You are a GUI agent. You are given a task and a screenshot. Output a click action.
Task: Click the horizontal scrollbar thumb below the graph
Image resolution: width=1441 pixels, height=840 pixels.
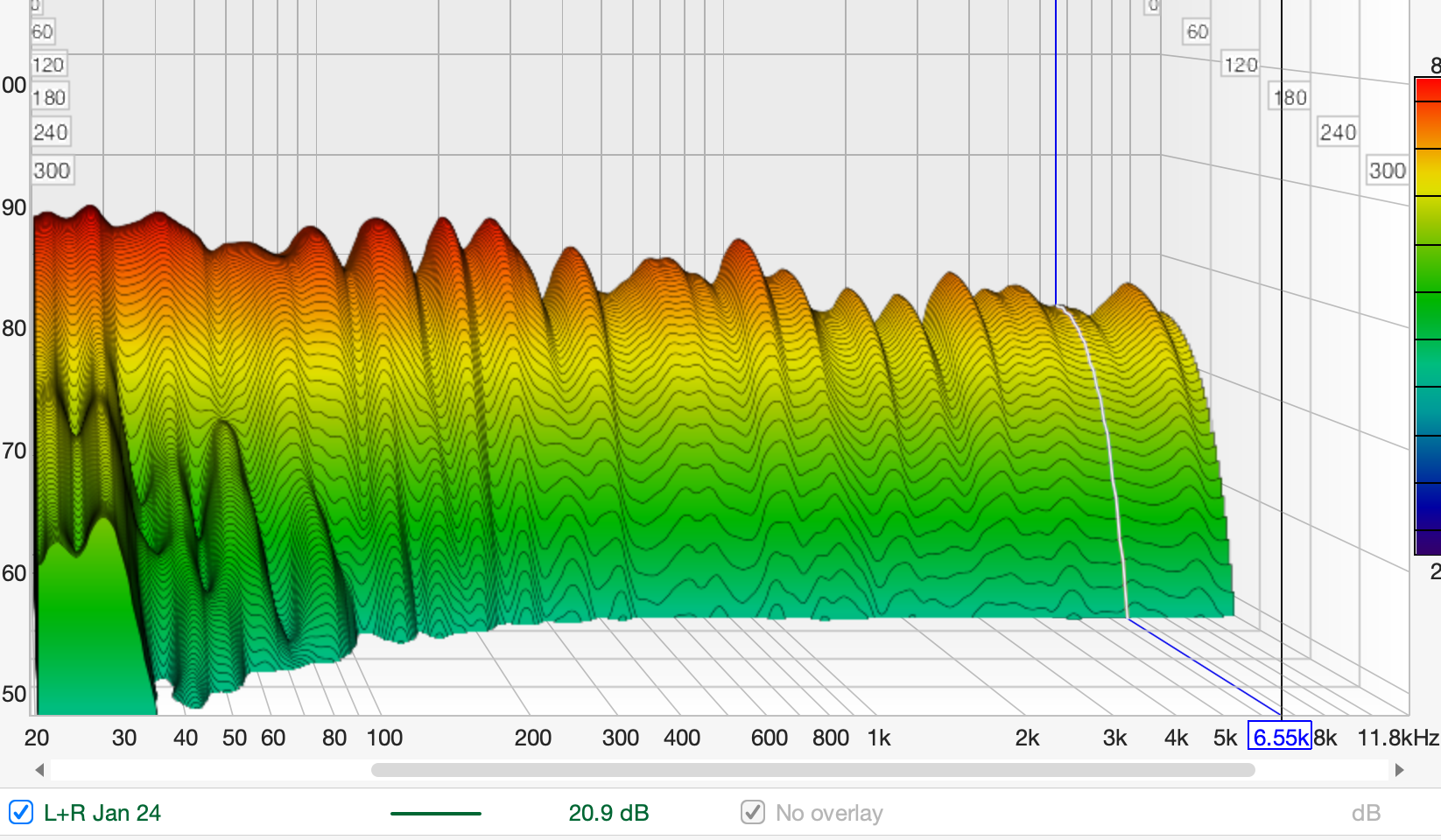tap(812, 770)
